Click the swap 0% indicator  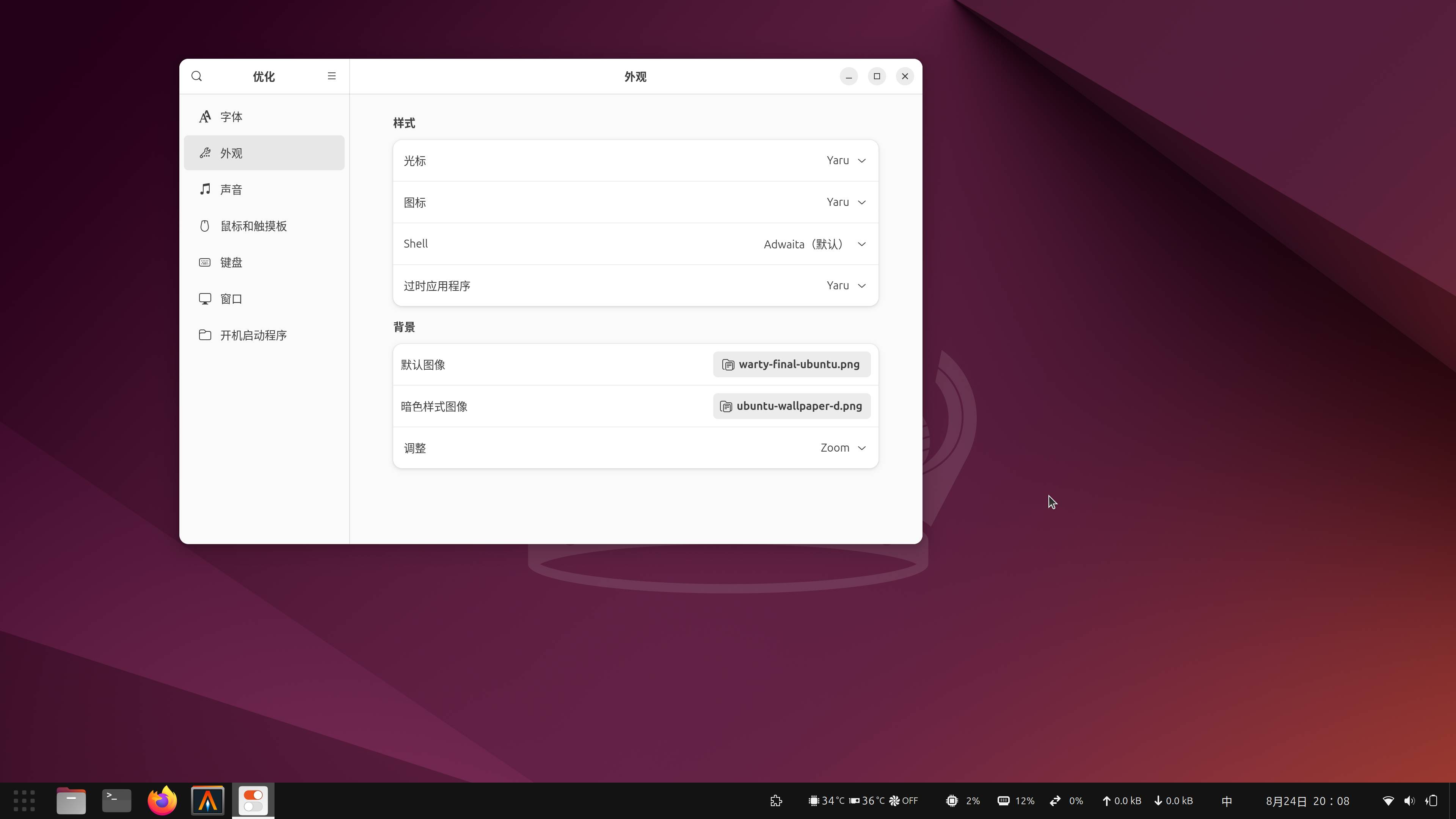click(1067, 801)
